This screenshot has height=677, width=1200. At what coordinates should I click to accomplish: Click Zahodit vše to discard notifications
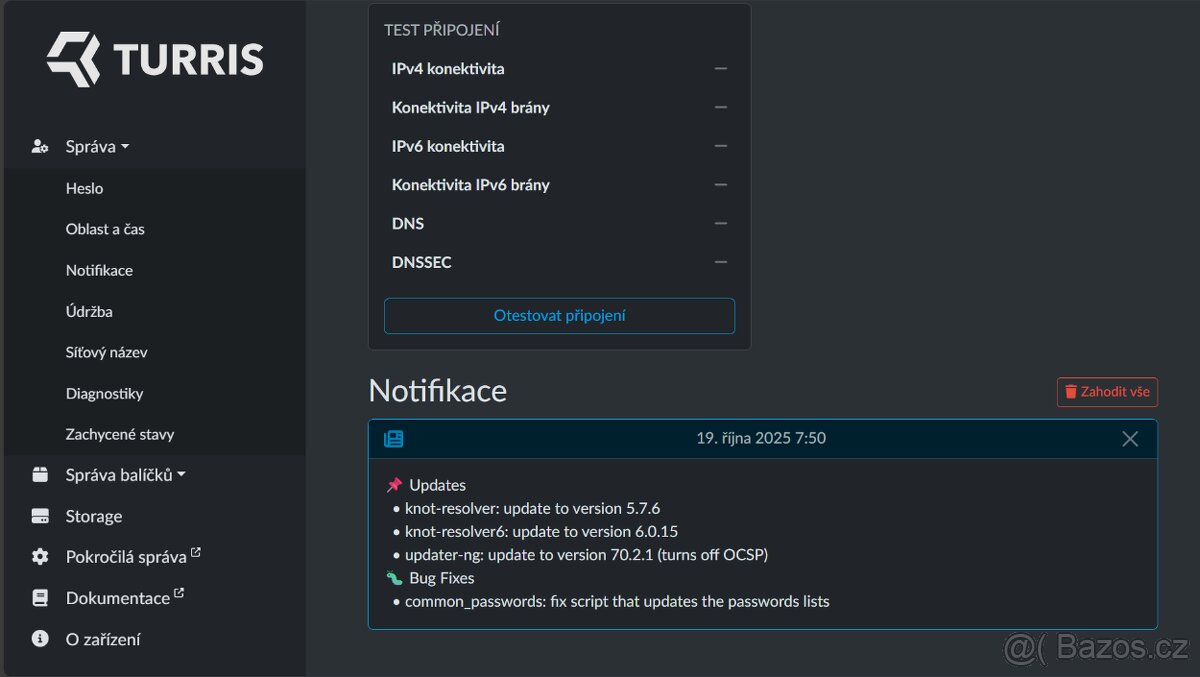[x=1107, y=392]
